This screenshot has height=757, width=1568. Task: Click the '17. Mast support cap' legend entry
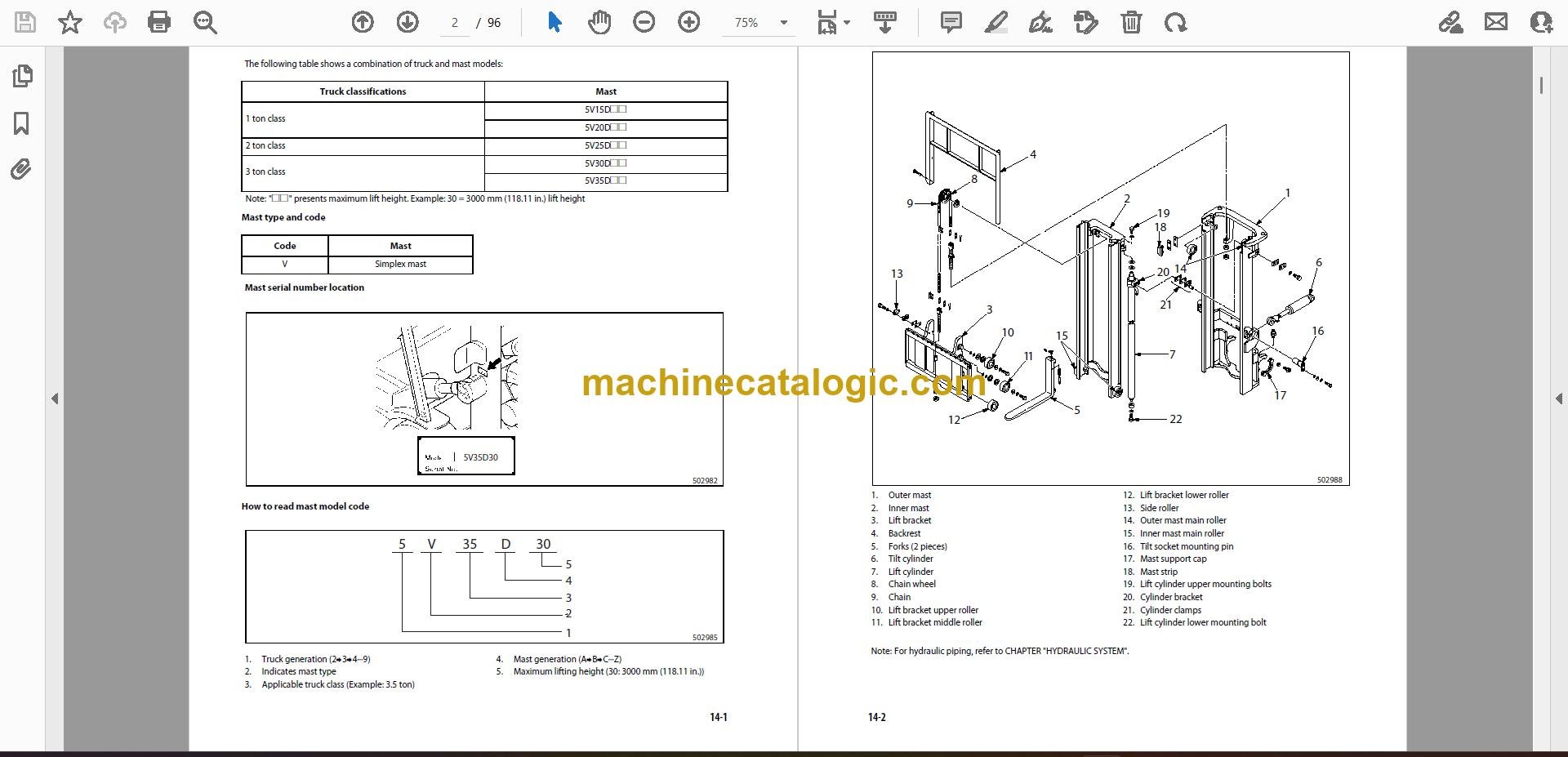click(1165, 559)
